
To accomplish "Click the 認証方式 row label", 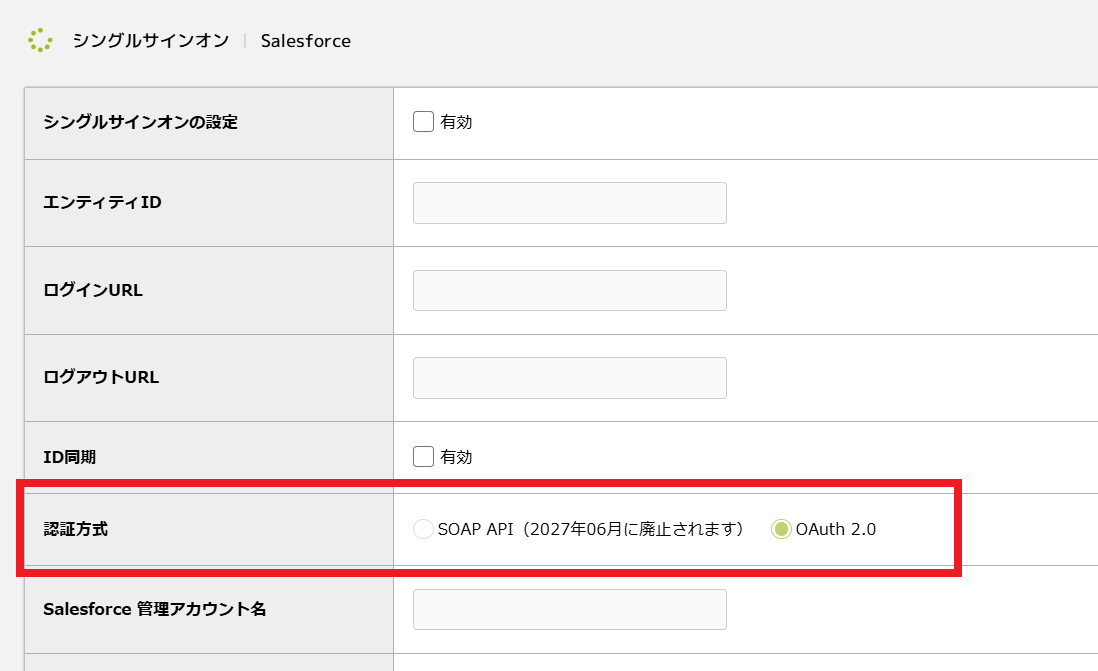I will [76, 529].
